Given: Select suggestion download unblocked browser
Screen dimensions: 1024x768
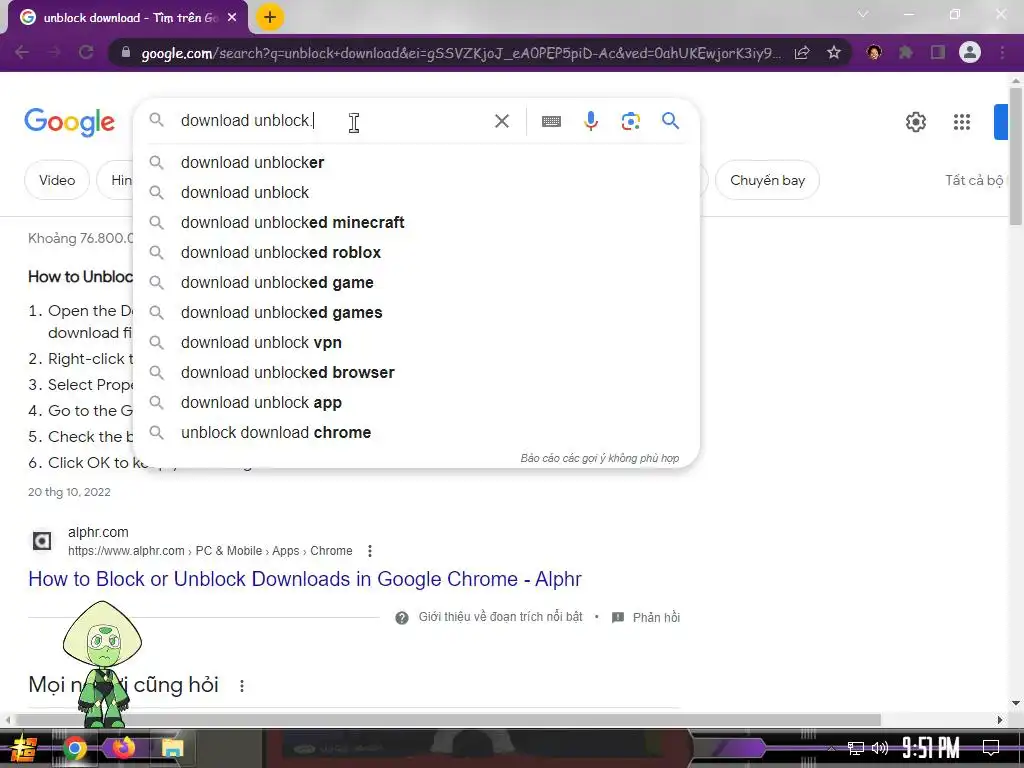Looking at the screenshot, I should point(416,373).
